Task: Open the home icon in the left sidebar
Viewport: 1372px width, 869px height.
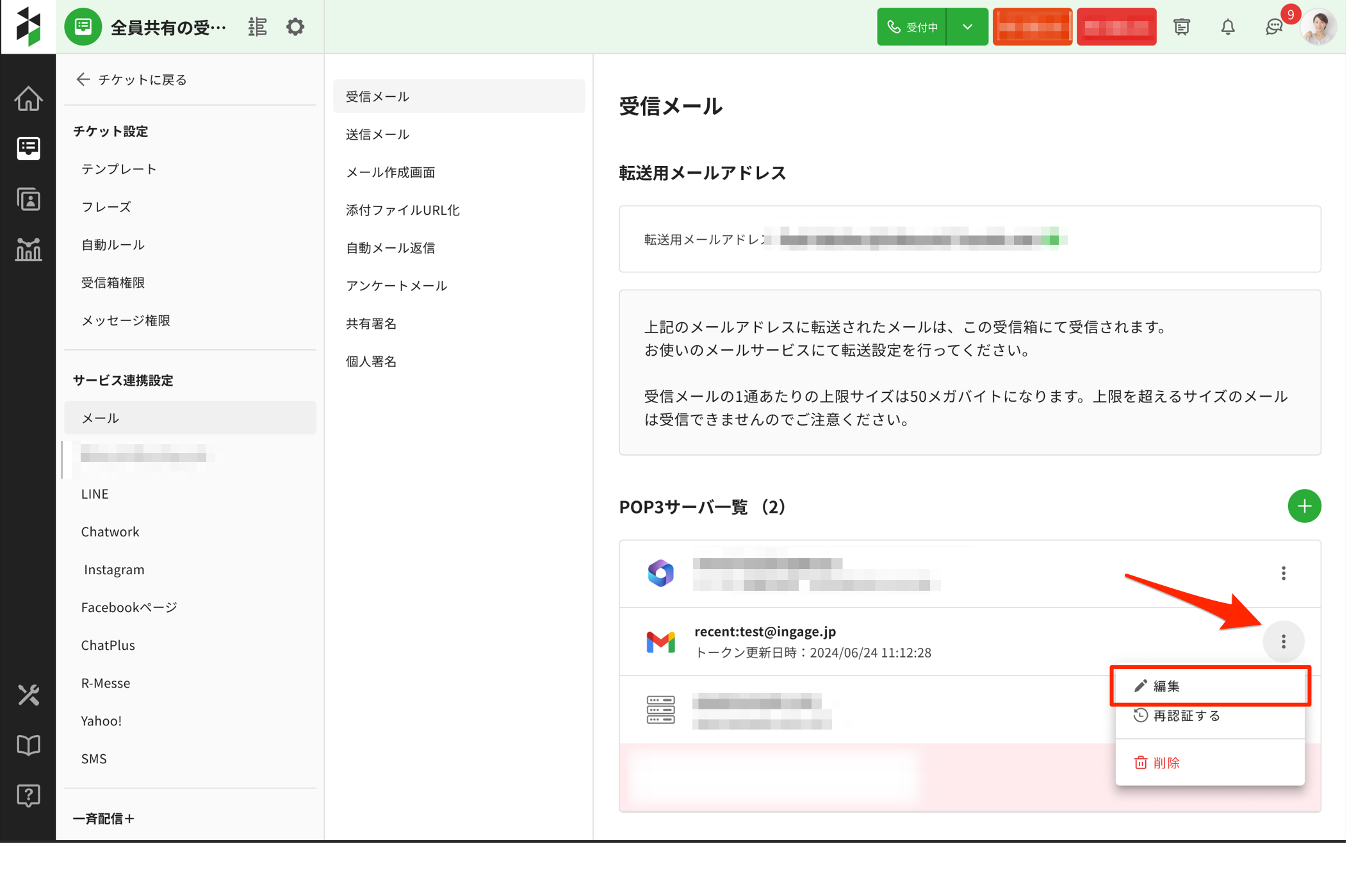Action: (x=28, y=99)
